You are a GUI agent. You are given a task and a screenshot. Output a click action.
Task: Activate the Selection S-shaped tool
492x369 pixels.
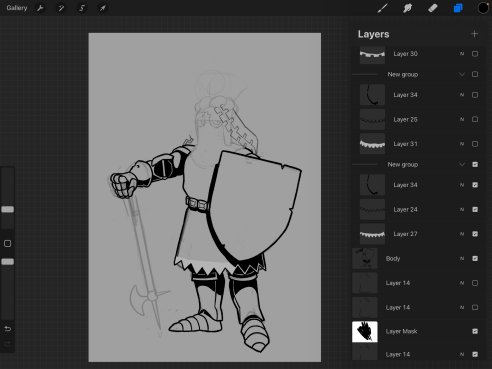coord(82,8)
